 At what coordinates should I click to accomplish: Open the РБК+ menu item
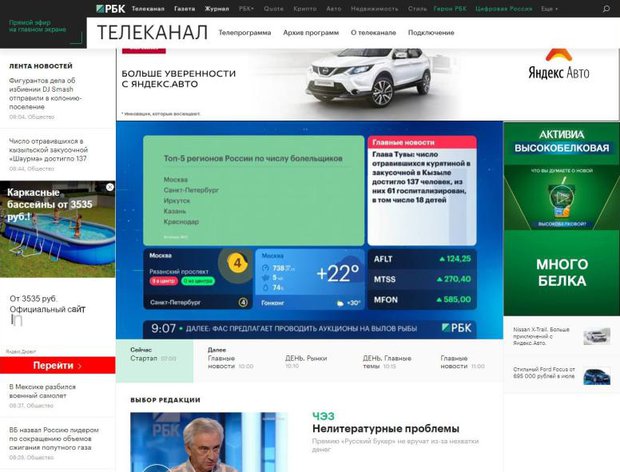pos(246,9)
